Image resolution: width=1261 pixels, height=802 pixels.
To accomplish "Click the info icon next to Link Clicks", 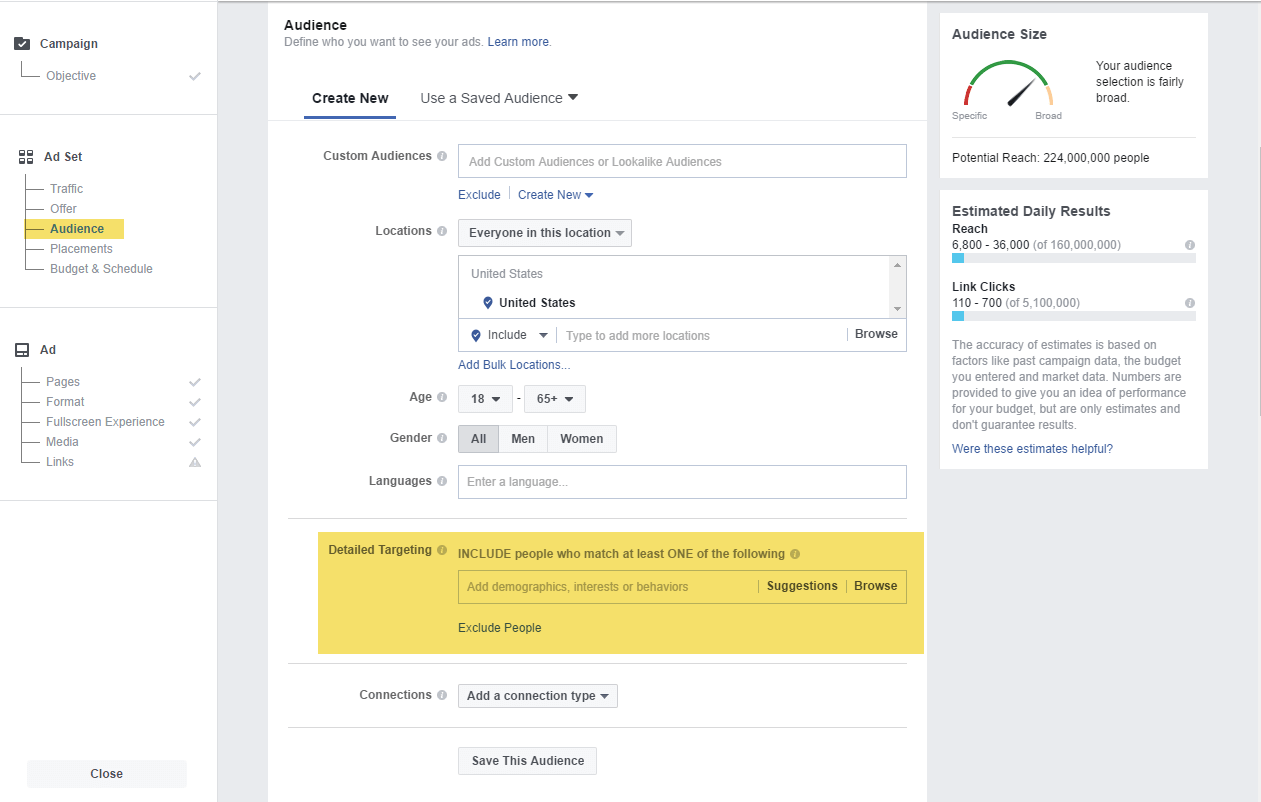I will 1190,304.
